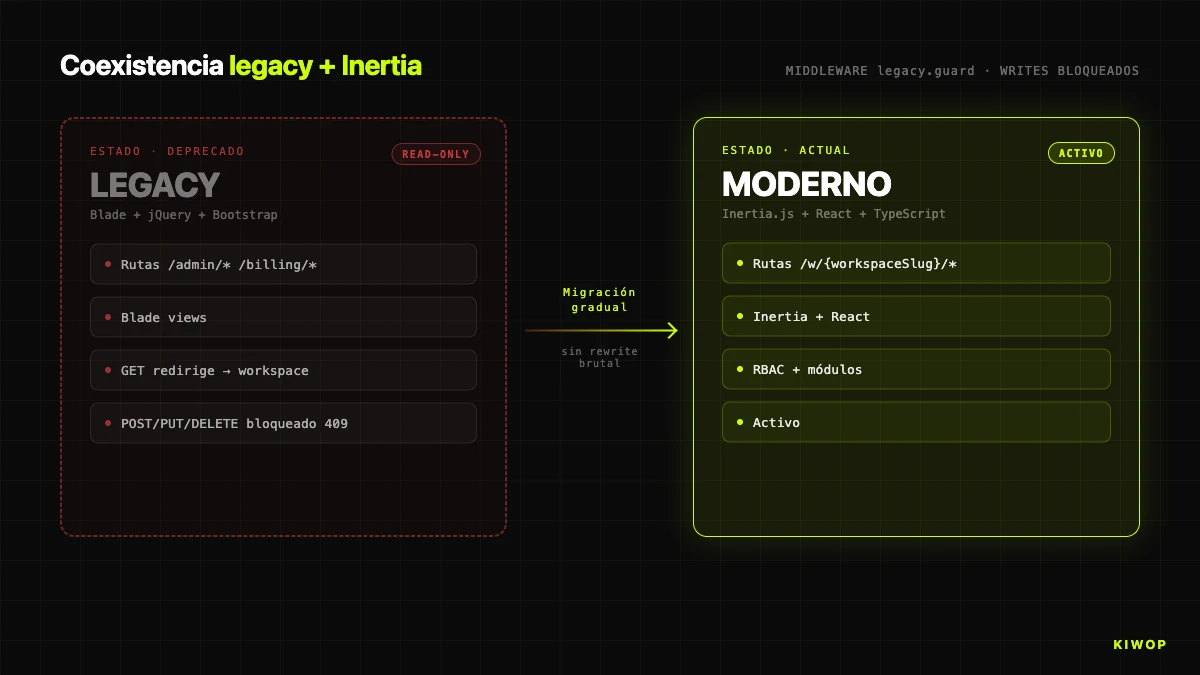Screen dimensions: 1200x675
Task: Click the green bullet next to Inertia + React
Action: click(x=740, y=316)
